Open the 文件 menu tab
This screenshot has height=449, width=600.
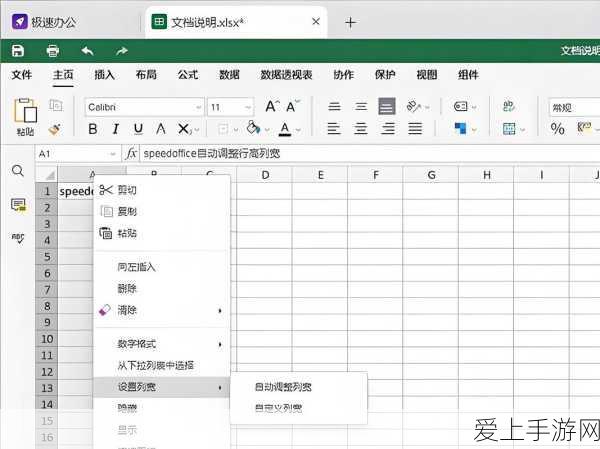pos(22,75)
